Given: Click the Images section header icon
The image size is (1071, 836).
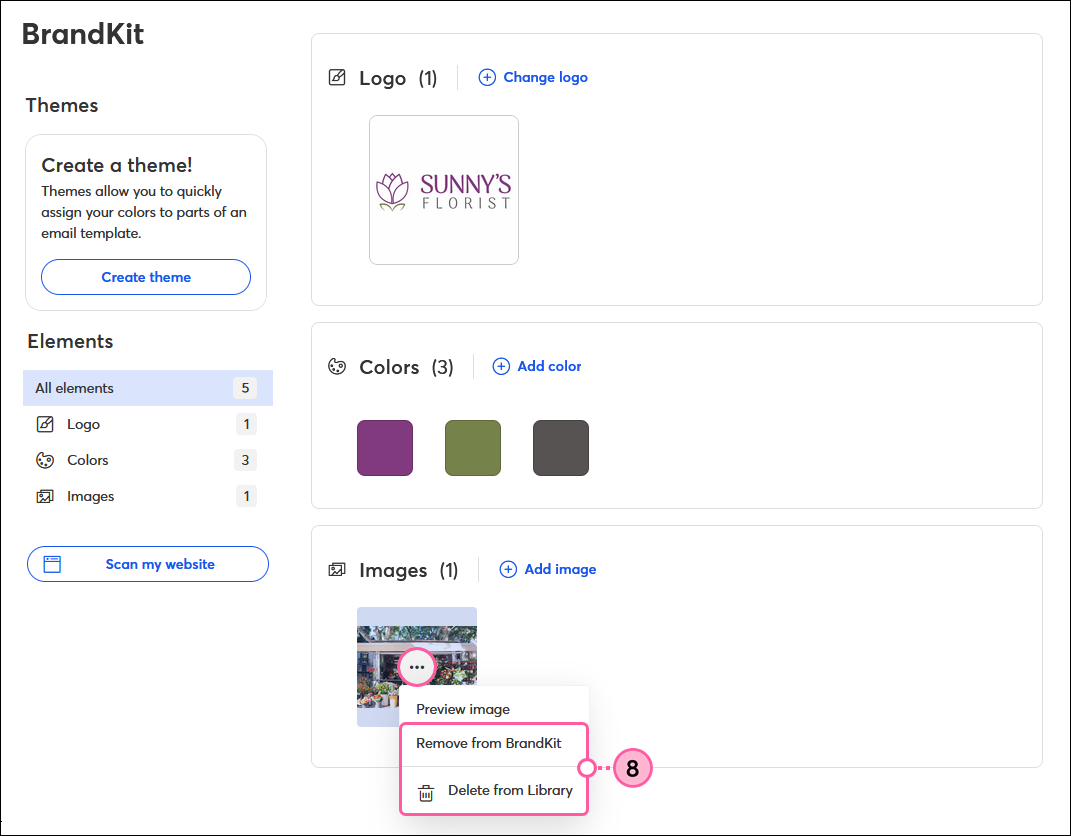Looking at the screenshot, I should pyautogui.click(x=337, y=570).
